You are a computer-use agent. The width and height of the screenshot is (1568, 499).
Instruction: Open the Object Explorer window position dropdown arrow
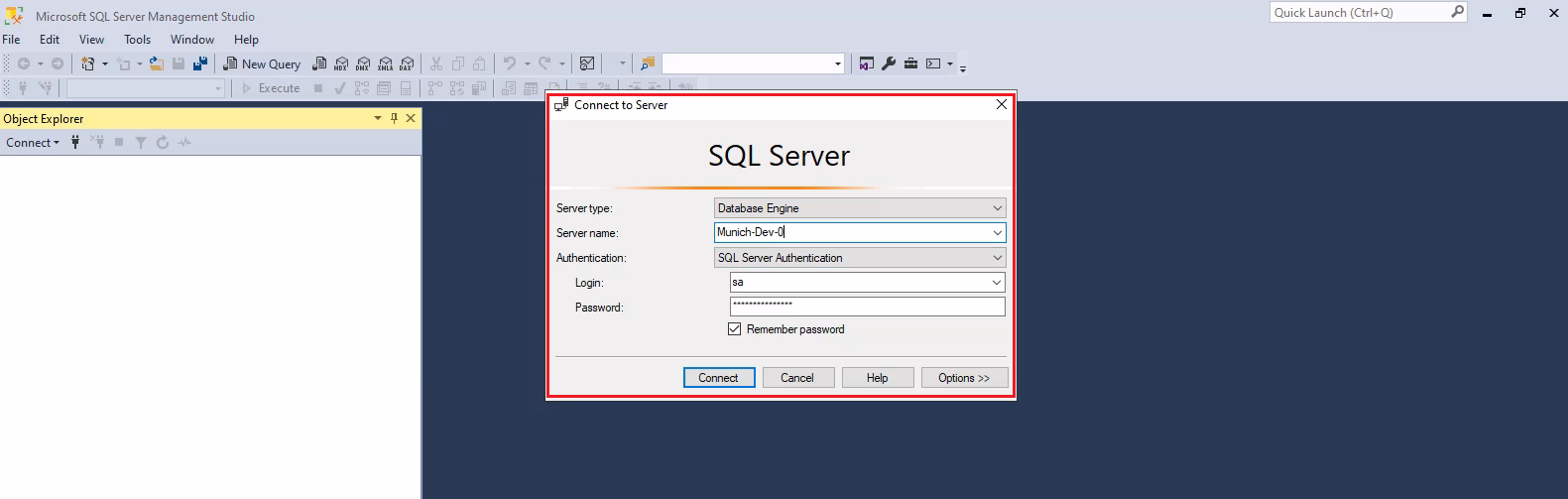pos(377,118)
